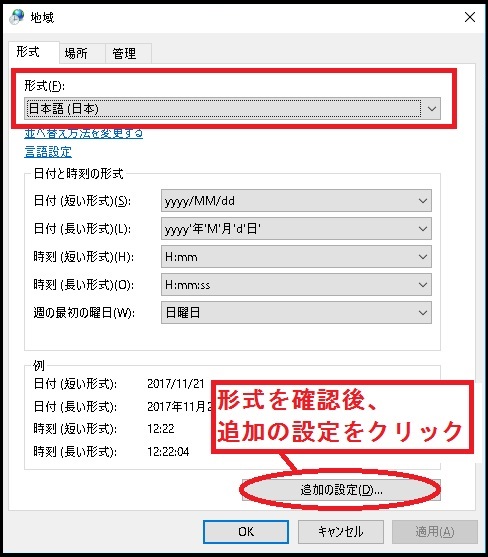The width and height of the screenshot is (488, 557).
Task: Close the 地域 dialog window
Action: (470, 17)
